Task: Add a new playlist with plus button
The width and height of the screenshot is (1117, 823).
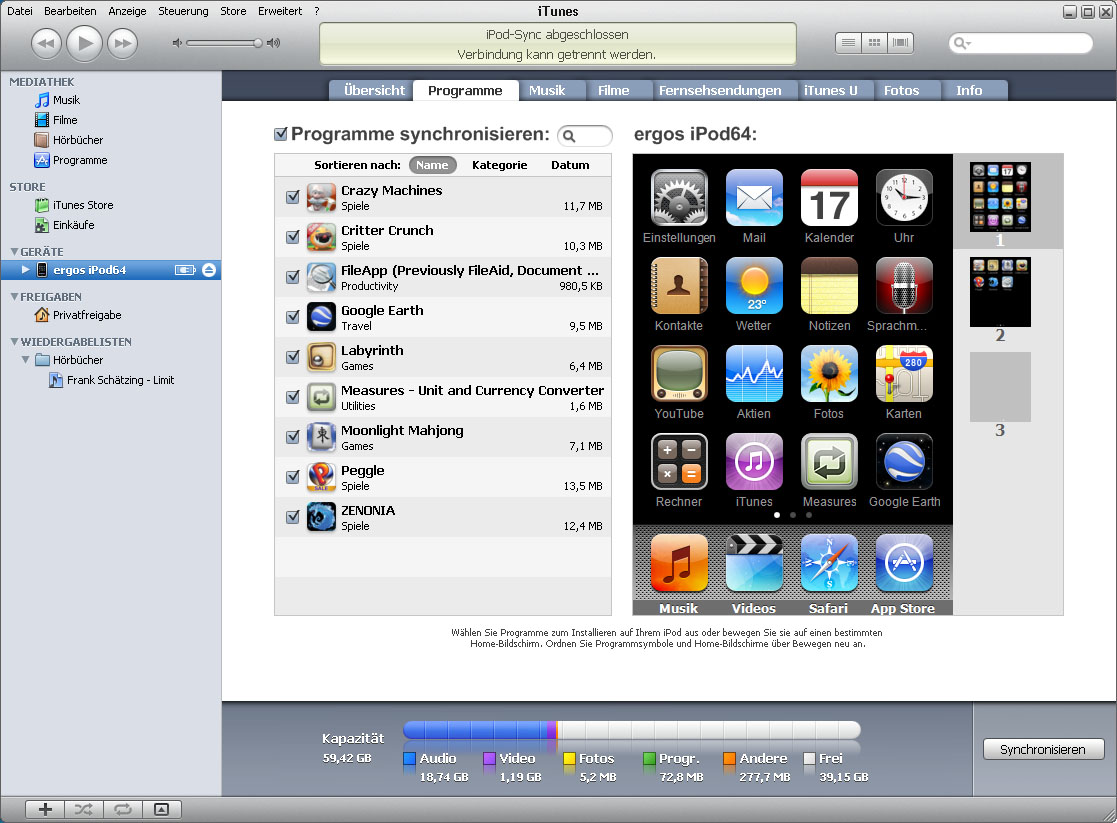Action: 45,809
